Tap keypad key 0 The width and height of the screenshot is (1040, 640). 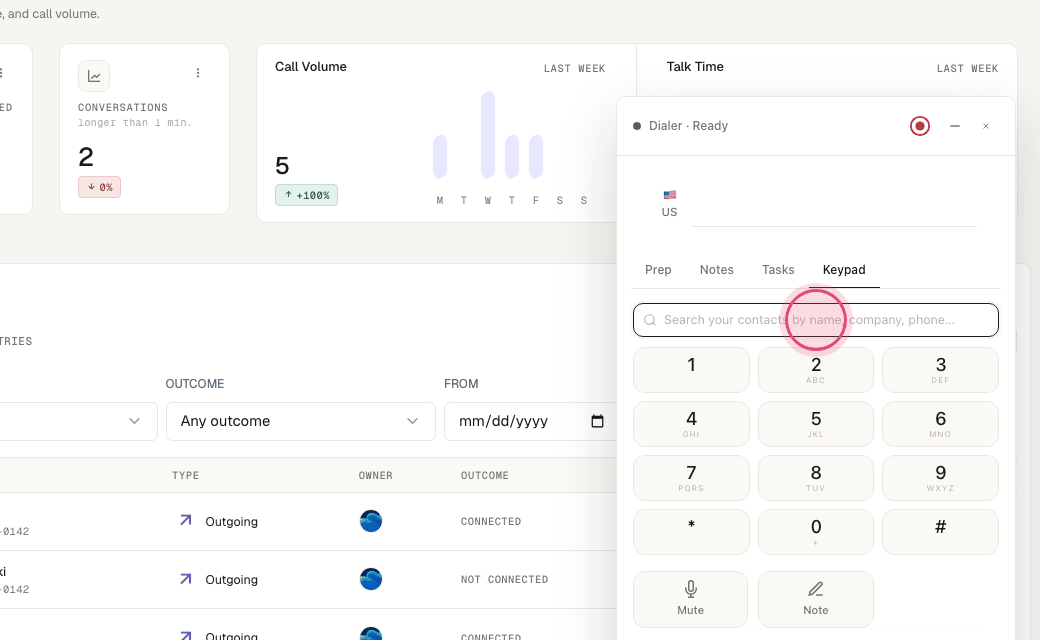(816, 532)
